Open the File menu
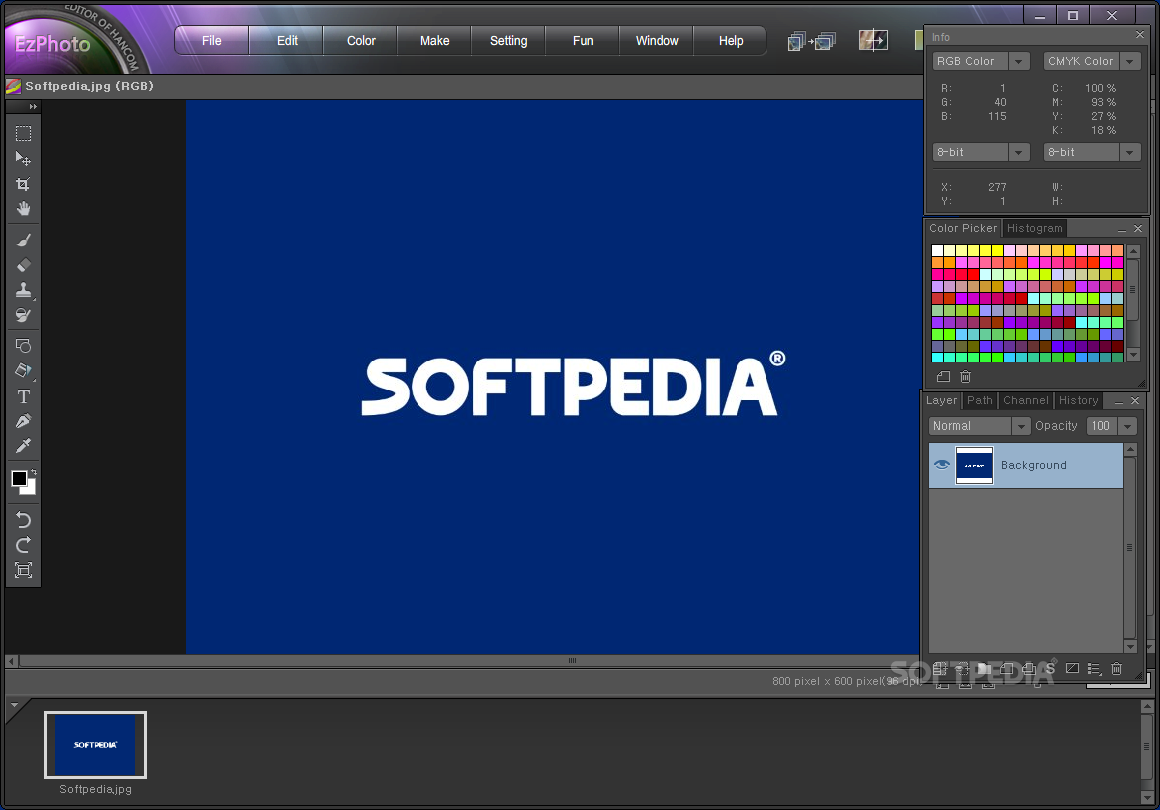1160x810 pixels. (212, 41)
